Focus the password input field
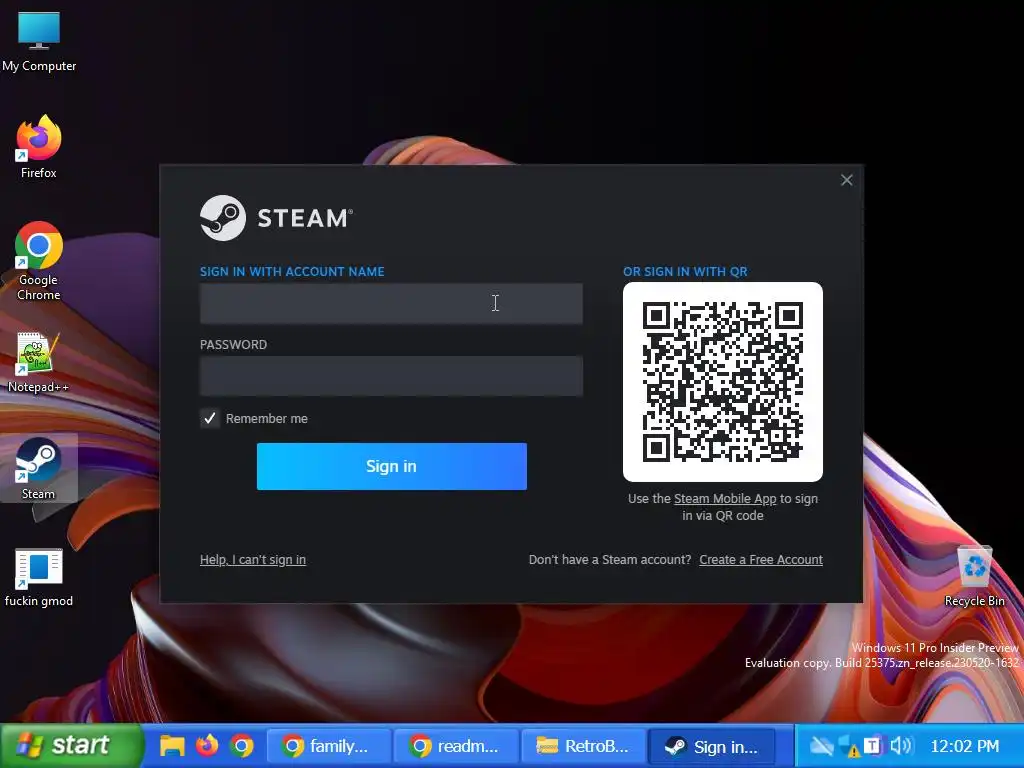 pyautogui.click(x=391, y=376)
